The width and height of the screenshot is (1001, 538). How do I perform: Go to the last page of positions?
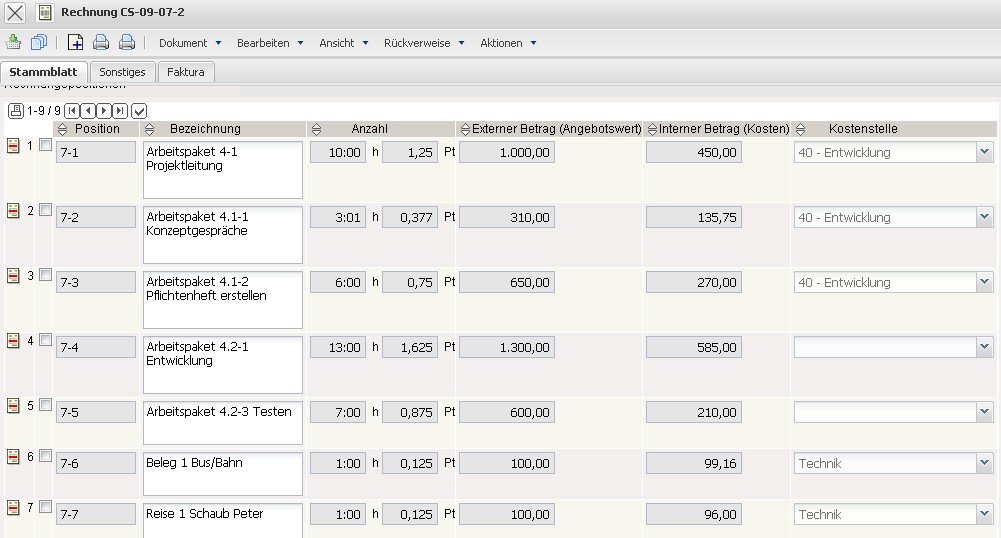click(x=120, y=111)
